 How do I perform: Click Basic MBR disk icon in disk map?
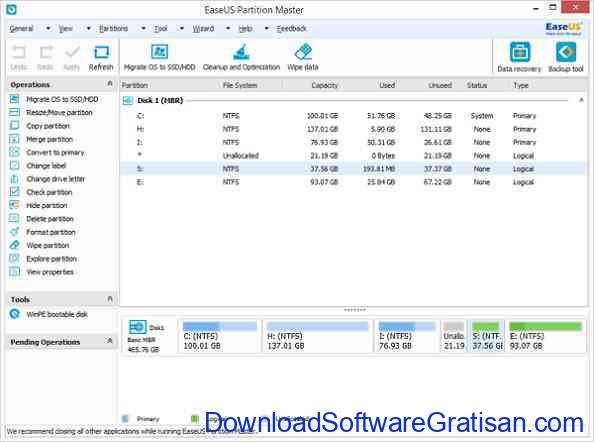[137, 327]
